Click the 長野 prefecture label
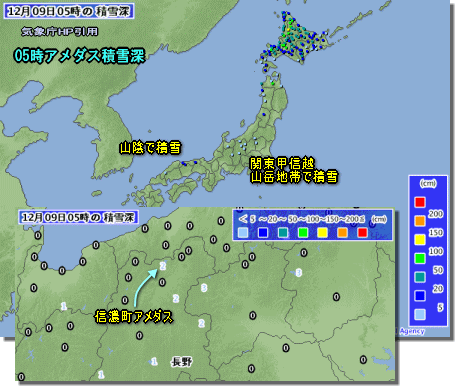Viewport: 455px width, 386px height. click(x=182, y=362)
